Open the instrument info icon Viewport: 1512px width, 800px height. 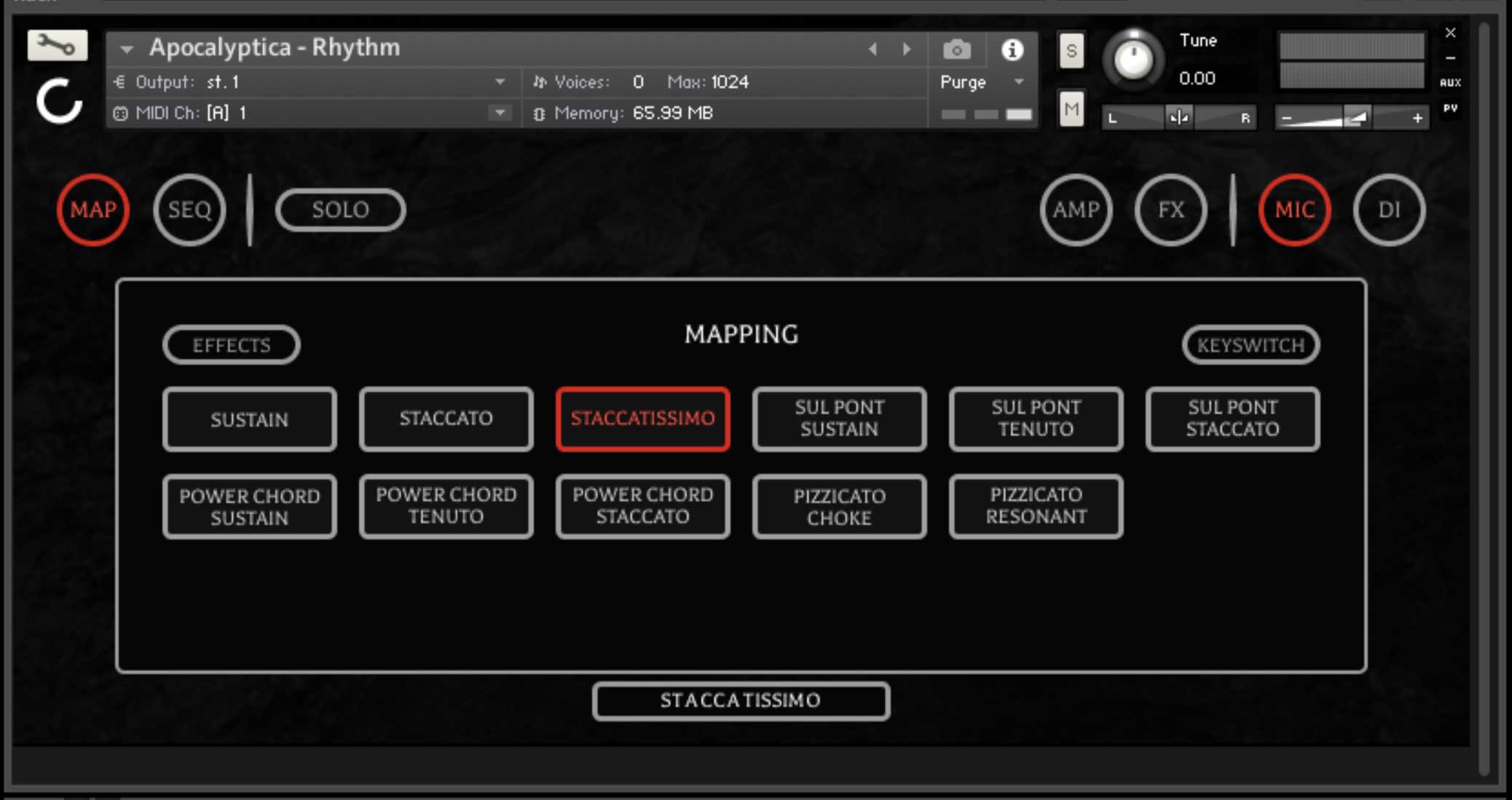1012,49
